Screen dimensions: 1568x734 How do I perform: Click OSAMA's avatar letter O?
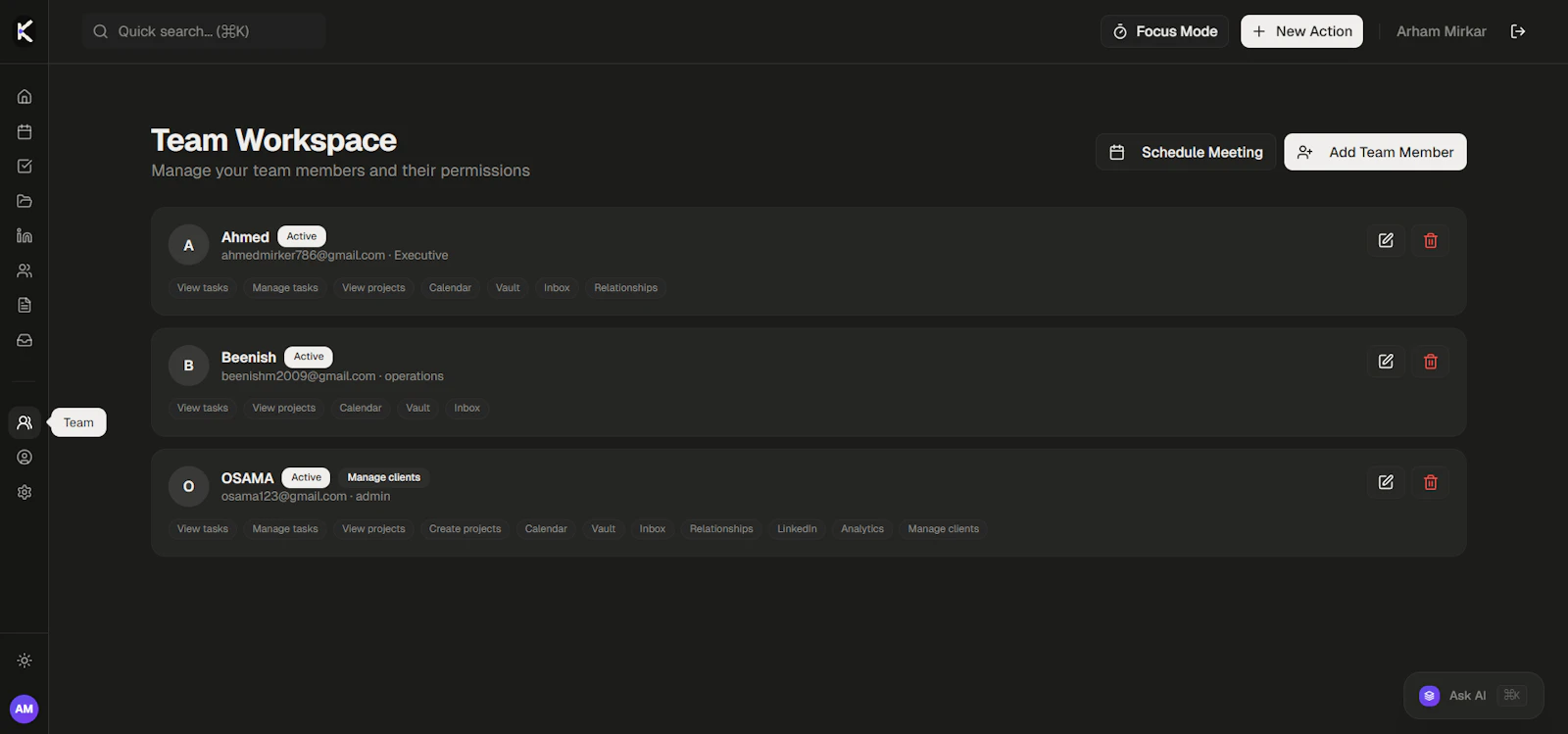click(x=189, y=486)
